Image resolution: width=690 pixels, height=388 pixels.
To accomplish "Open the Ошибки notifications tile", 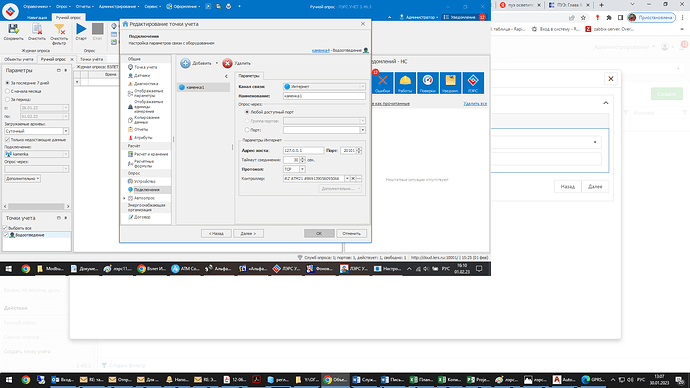I will coord(382,83).
